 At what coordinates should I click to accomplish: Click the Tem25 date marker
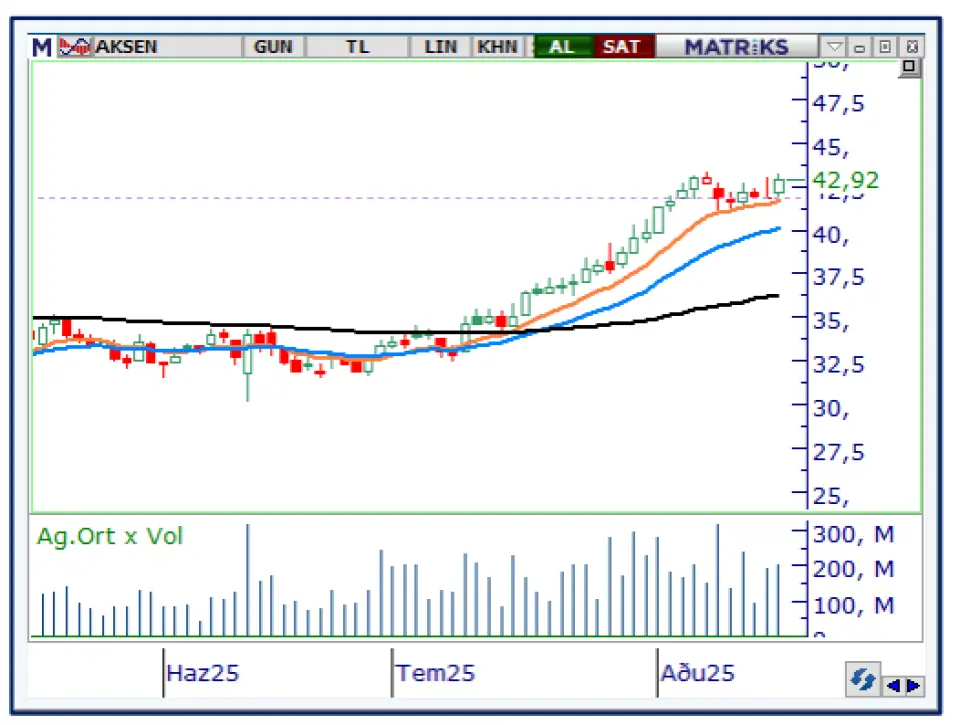[x=435, y=674]
